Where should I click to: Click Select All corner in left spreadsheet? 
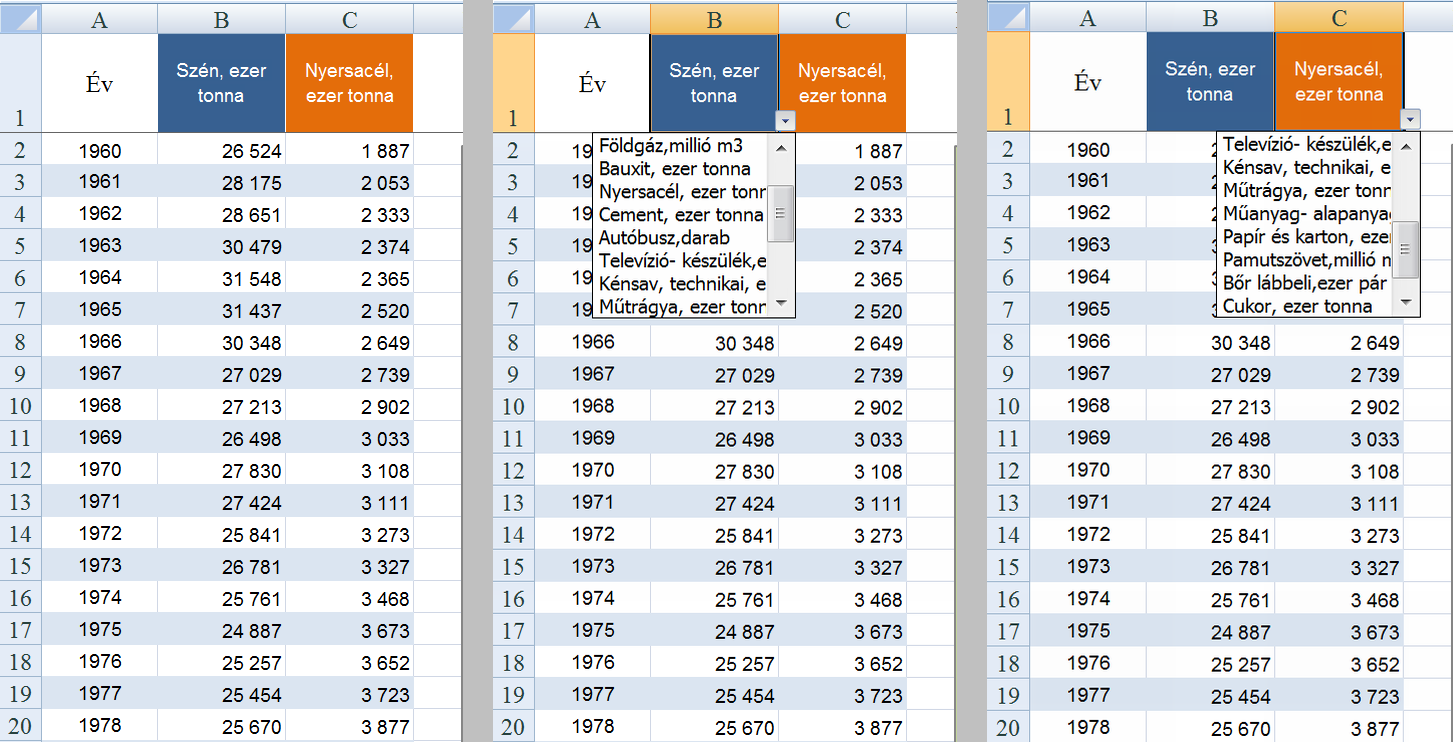click(21, 18)
